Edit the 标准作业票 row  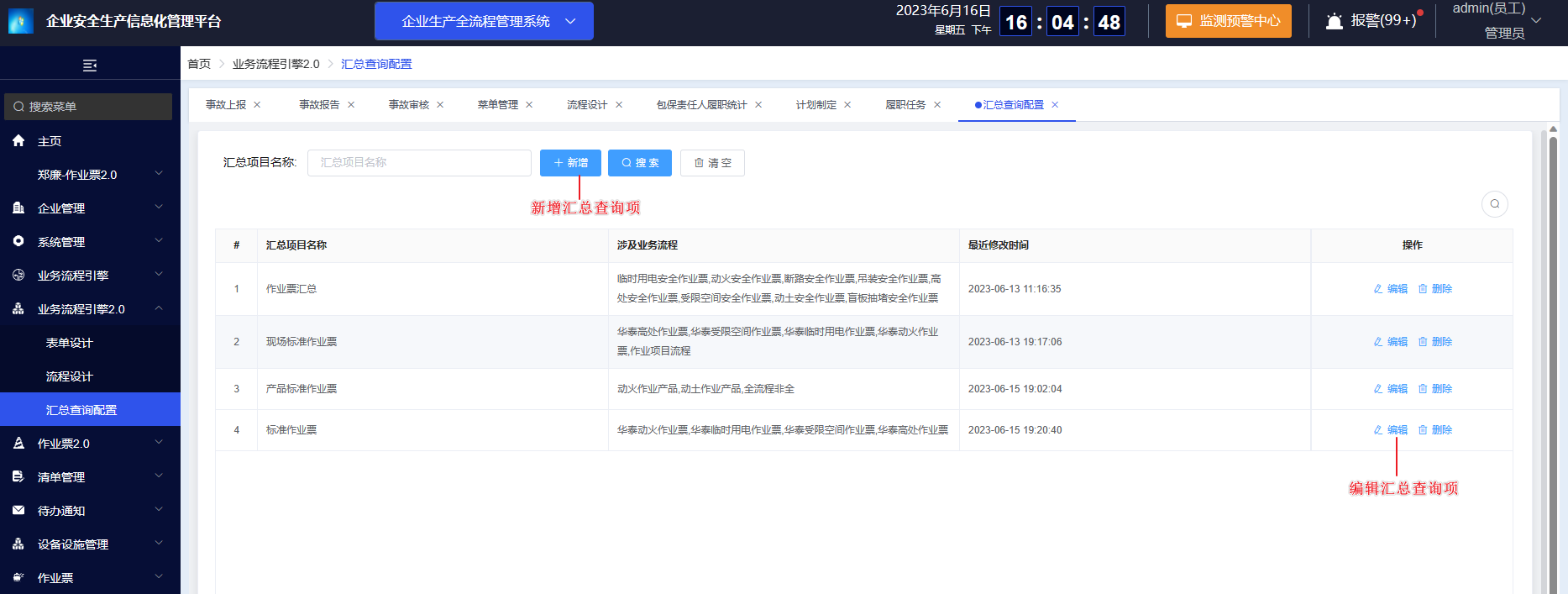point(1391,430)
